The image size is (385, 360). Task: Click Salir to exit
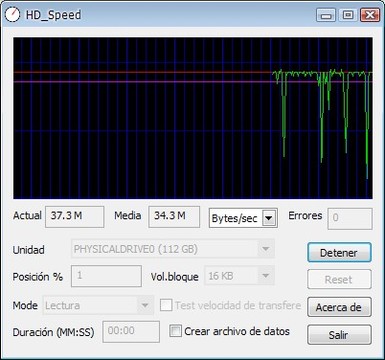click(339, 334)
